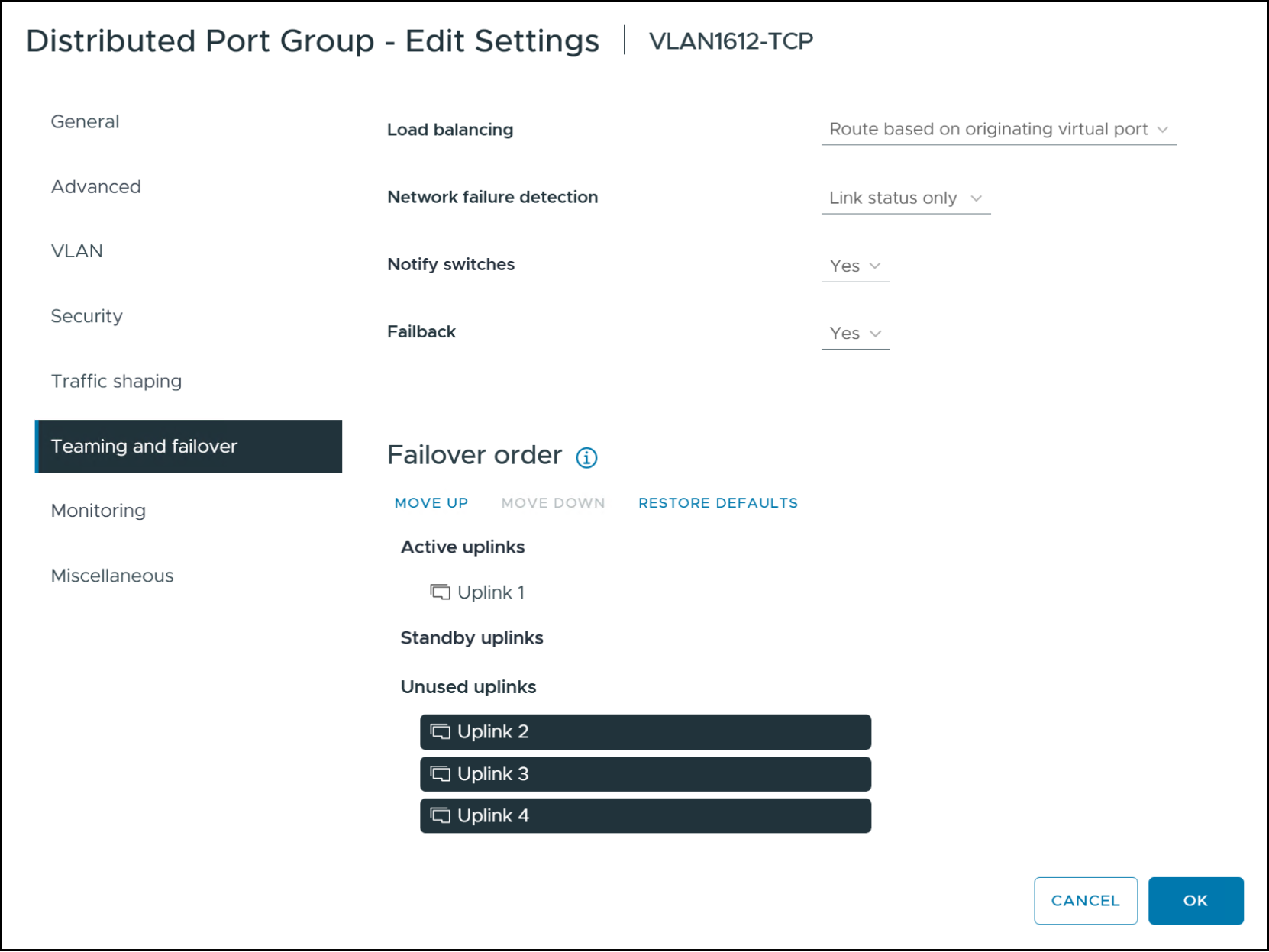
Task: Open the Advanced settings section
Action: 95,187
